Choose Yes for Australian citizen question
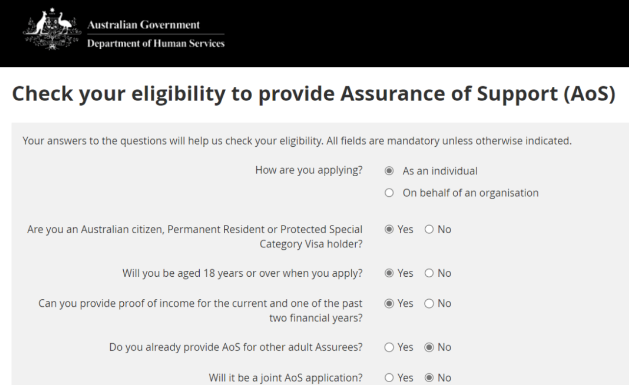Viewport: 629px width, 388px height. point(389,229)
